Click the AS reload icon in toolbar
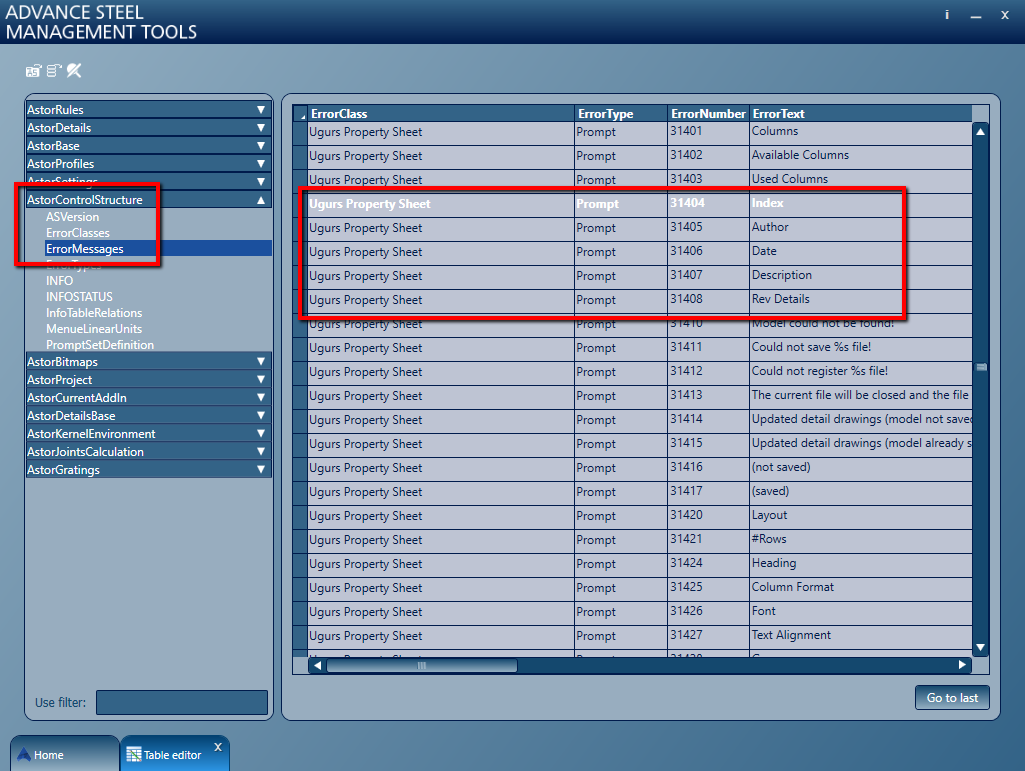 (33, 71)
